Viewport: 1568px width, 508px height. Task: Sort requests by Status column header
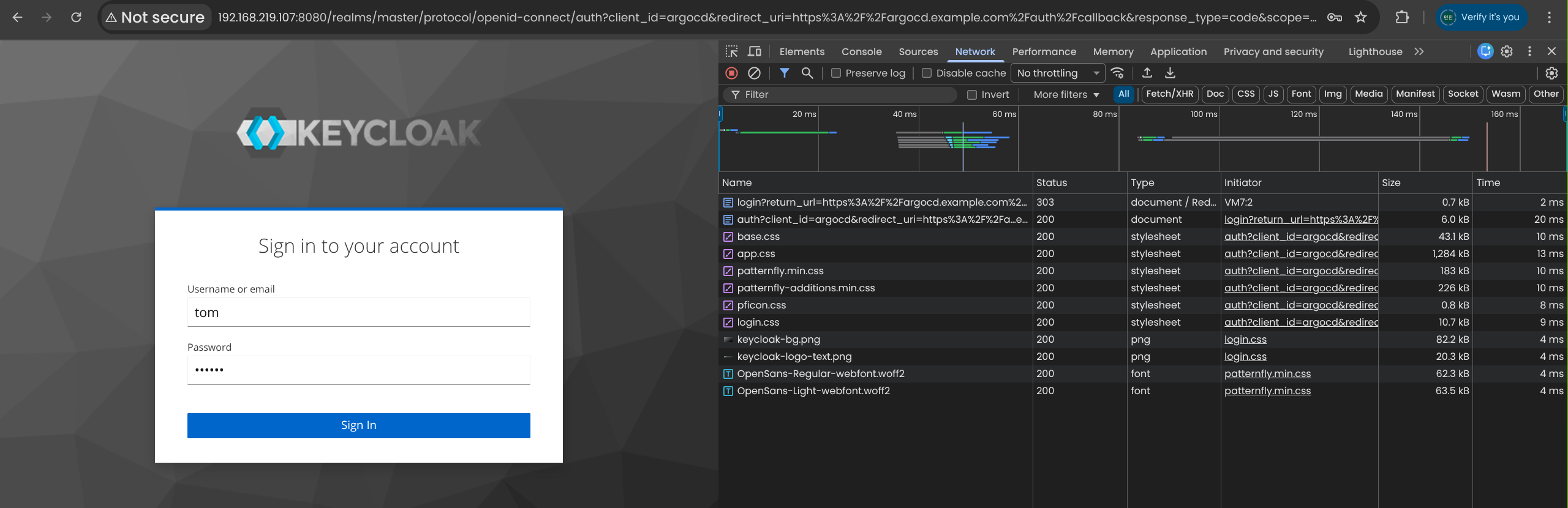coord(1079,182)
